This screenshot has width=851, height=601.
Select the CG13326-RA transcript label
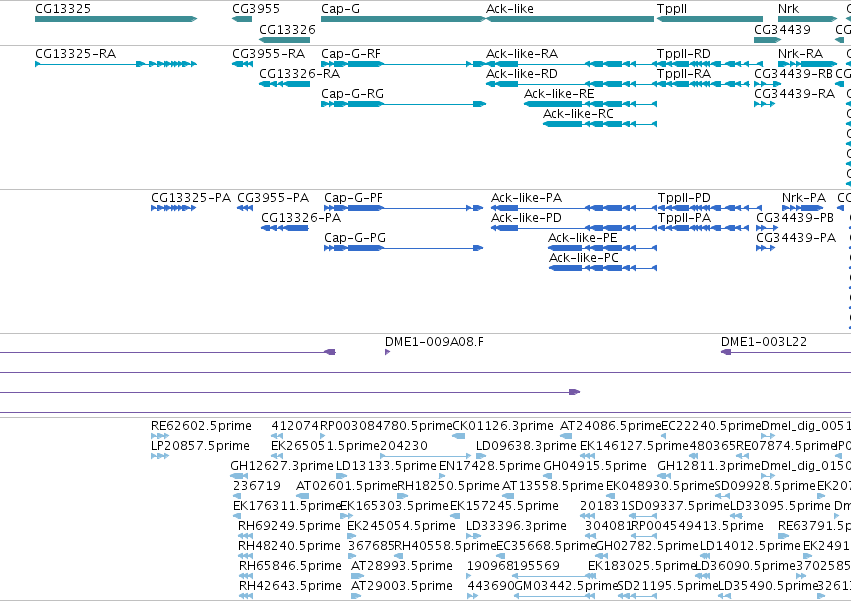point(300,74)
